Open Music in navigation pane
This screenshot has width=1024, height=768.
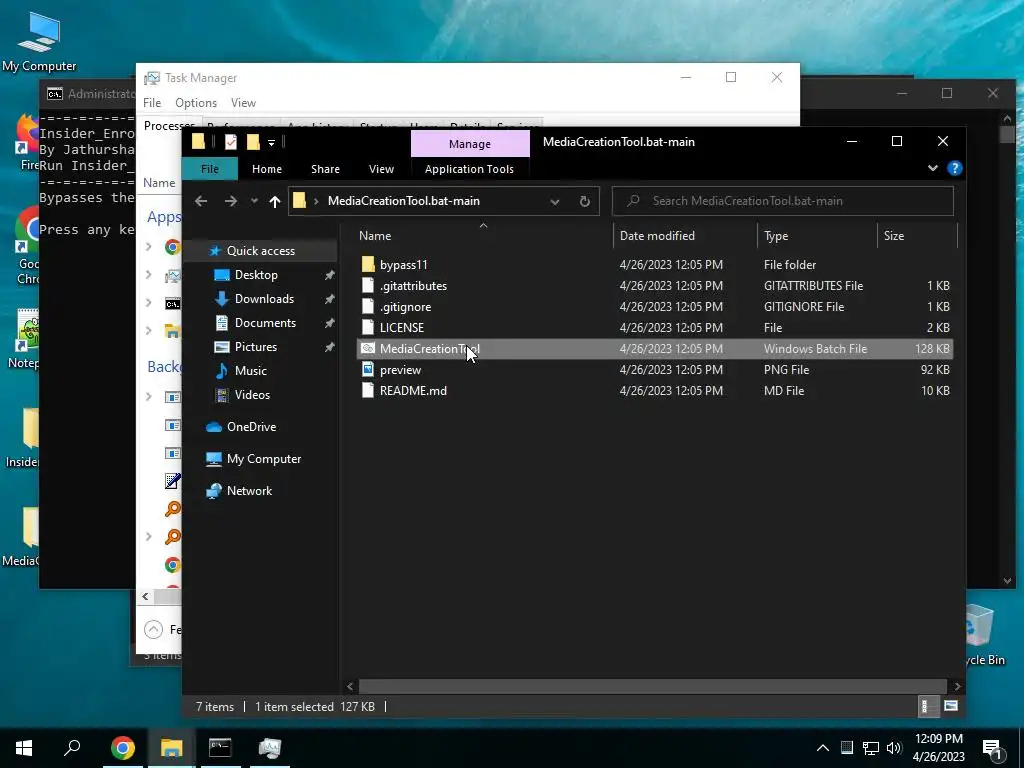[x=250, y=371]
